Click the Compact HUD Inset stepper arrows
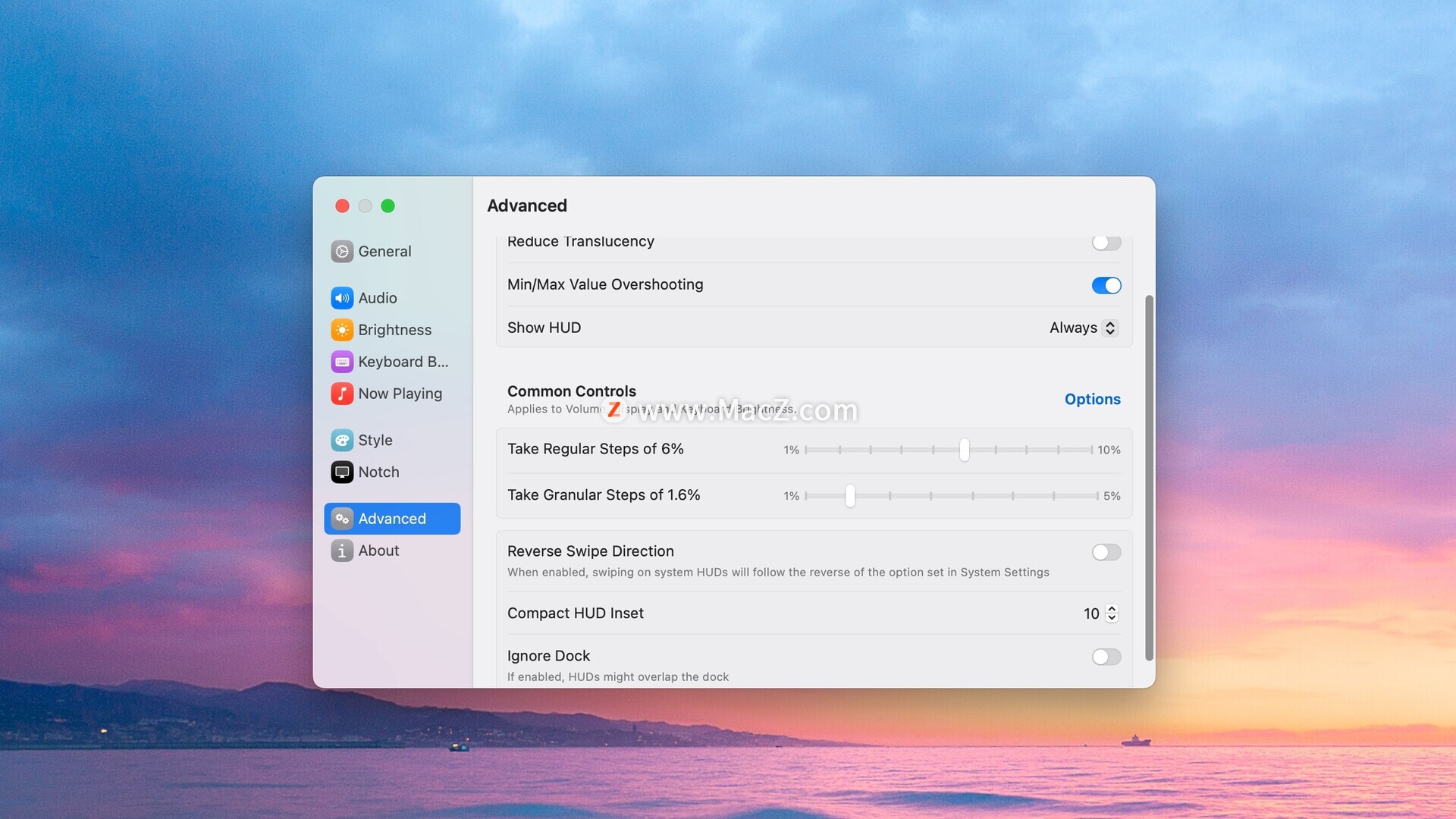 click(x=1112, y=613)
